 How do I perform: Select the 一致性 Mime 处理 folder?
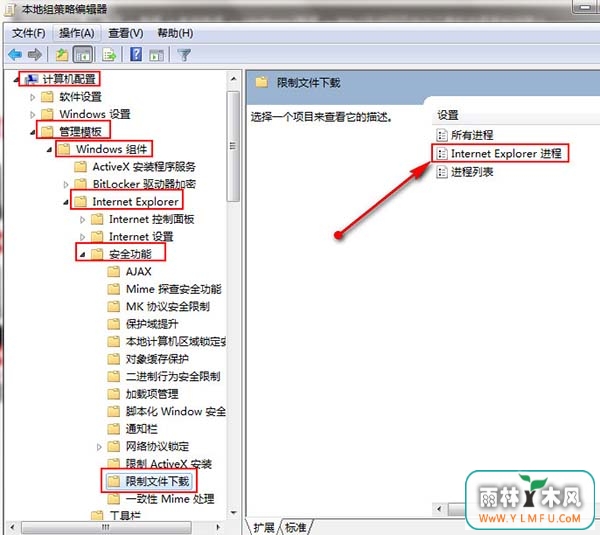[161, 499]
